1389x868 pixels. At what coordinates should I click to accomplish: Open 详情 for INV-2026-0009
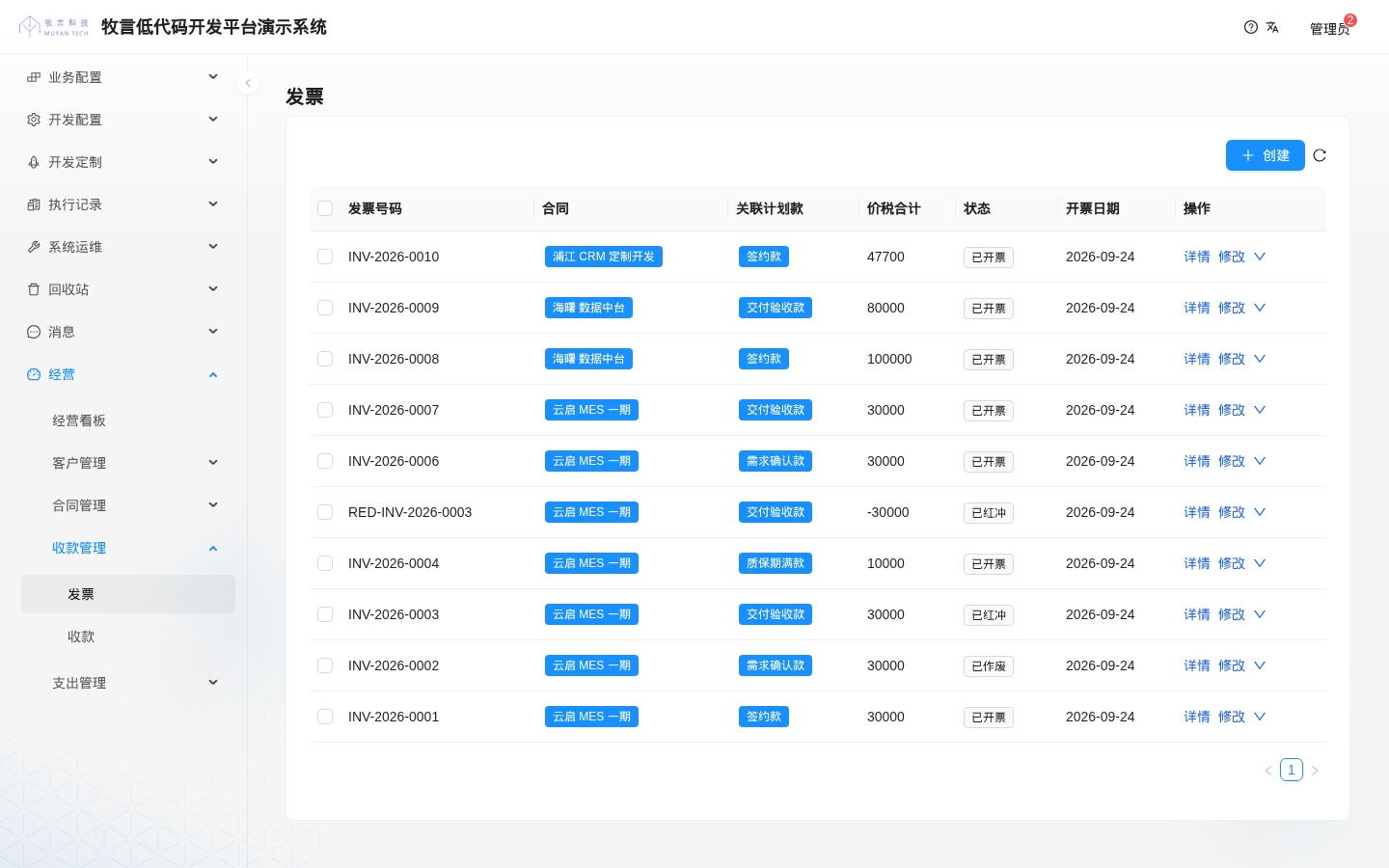coord(1197,308)
